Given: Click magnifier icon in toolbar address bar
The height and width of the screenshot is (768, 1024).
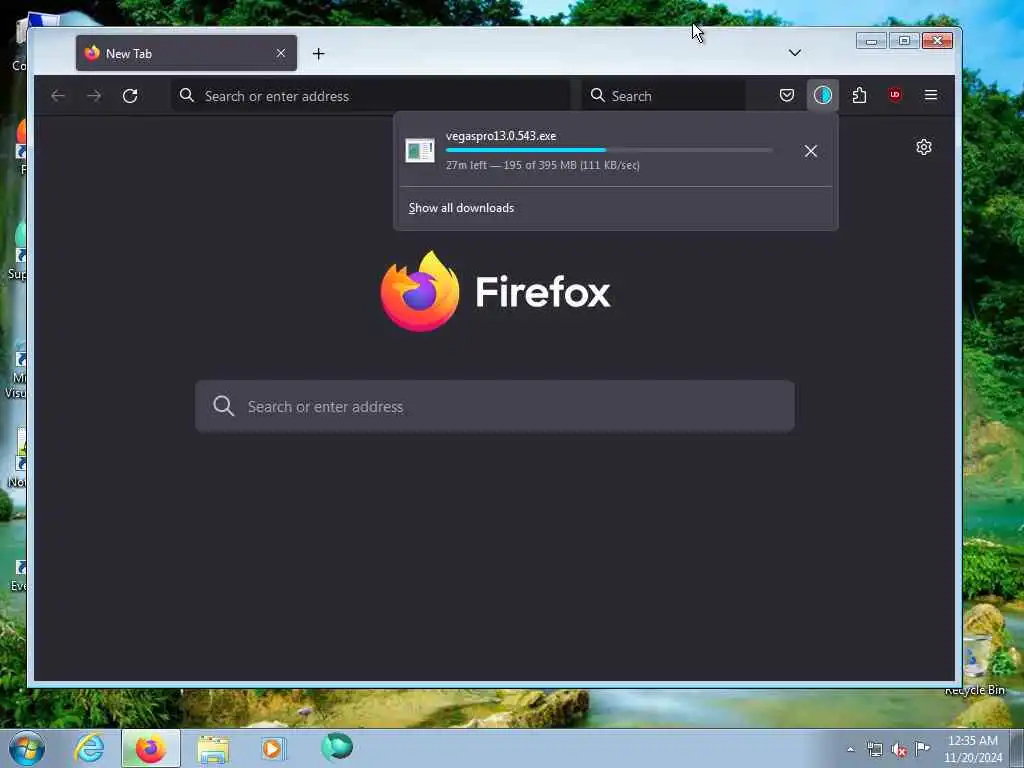Looking at the screenshot, I should coord(187,95).
